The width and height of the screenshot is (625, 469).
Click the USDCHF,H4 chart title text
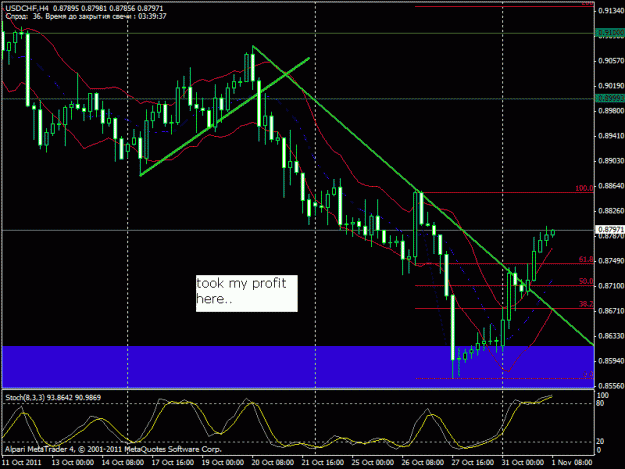click(85, 8)
